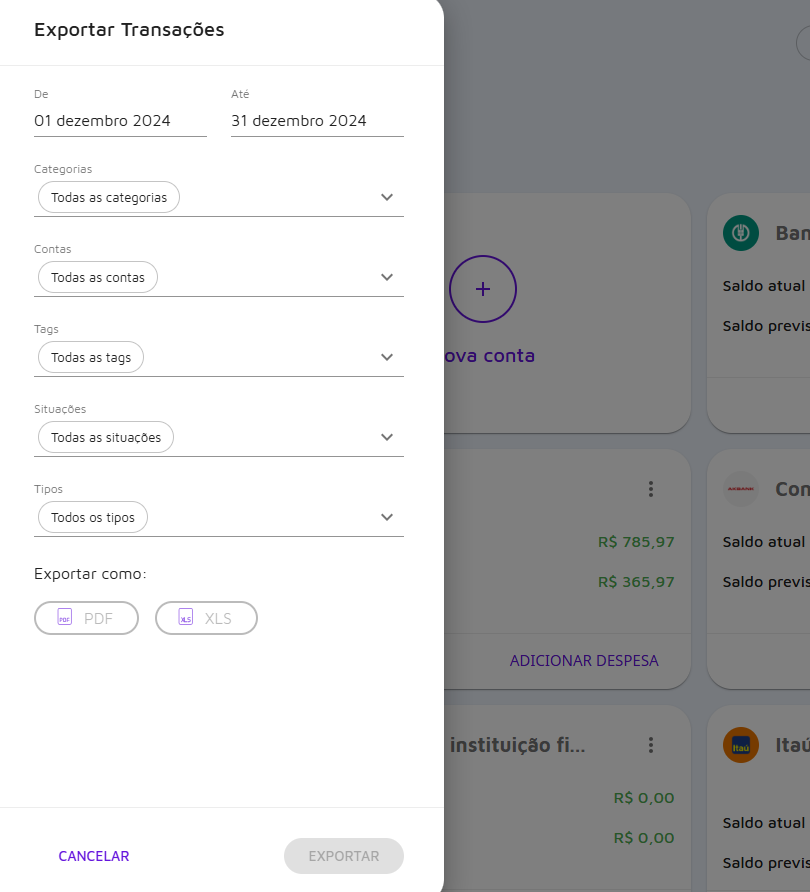Click the 'De' start date field
The width and height of the screenshot is (810, 892).
(x=120, y=121)
